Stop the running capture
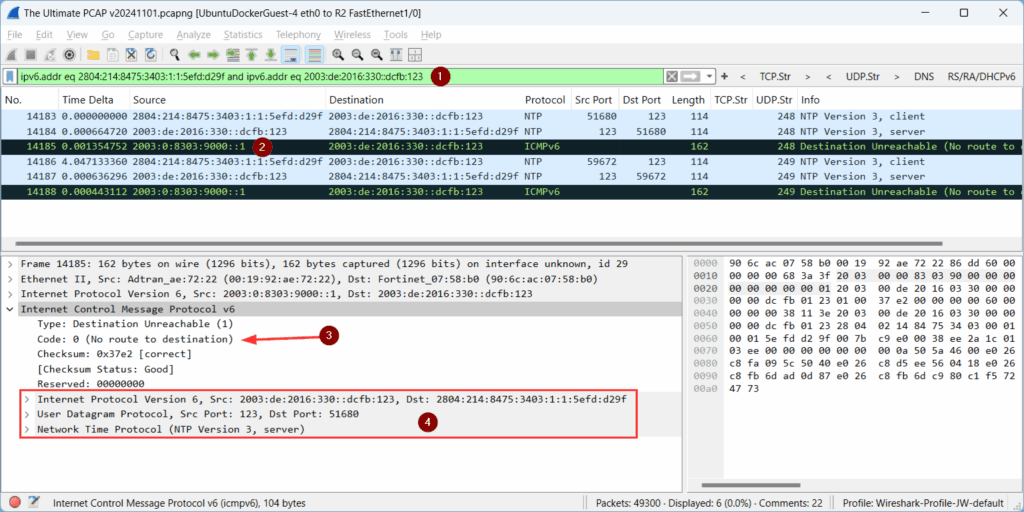This screenshot has width=1024, height=512. click(31, 54)
